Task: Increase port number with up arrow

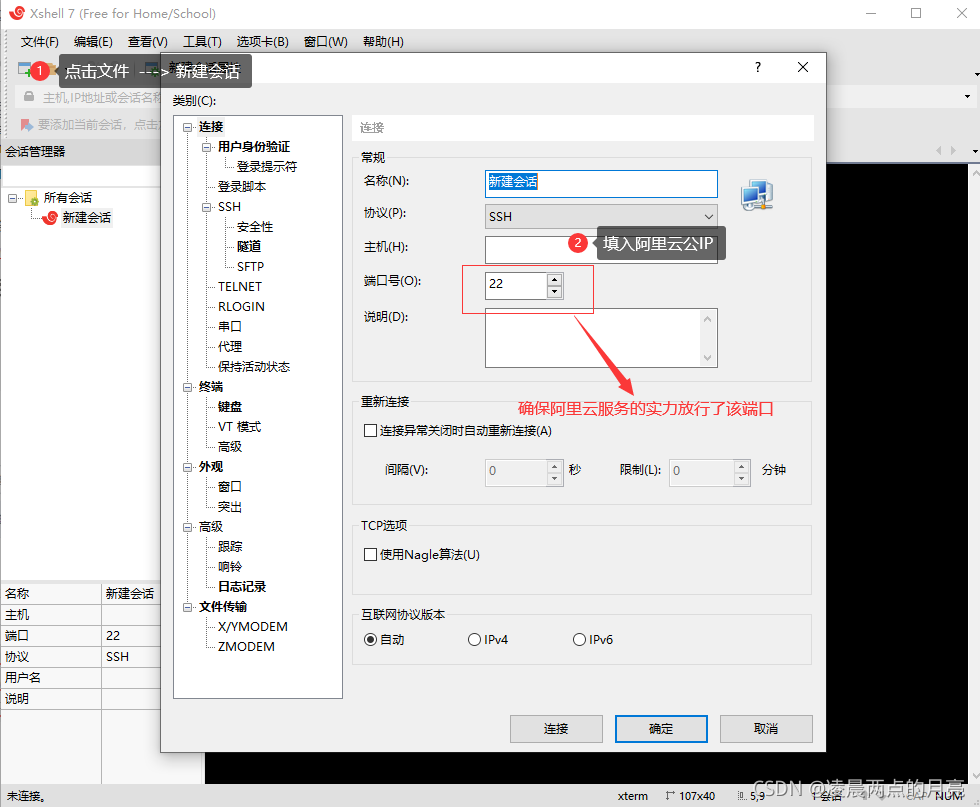Action: (x=555, y=279)
